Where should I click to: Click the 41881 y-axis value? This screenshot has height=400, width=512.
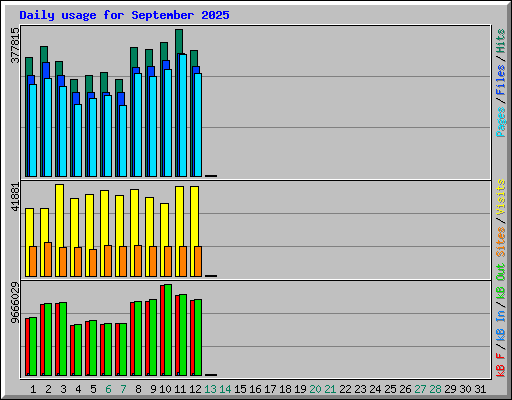15,197
